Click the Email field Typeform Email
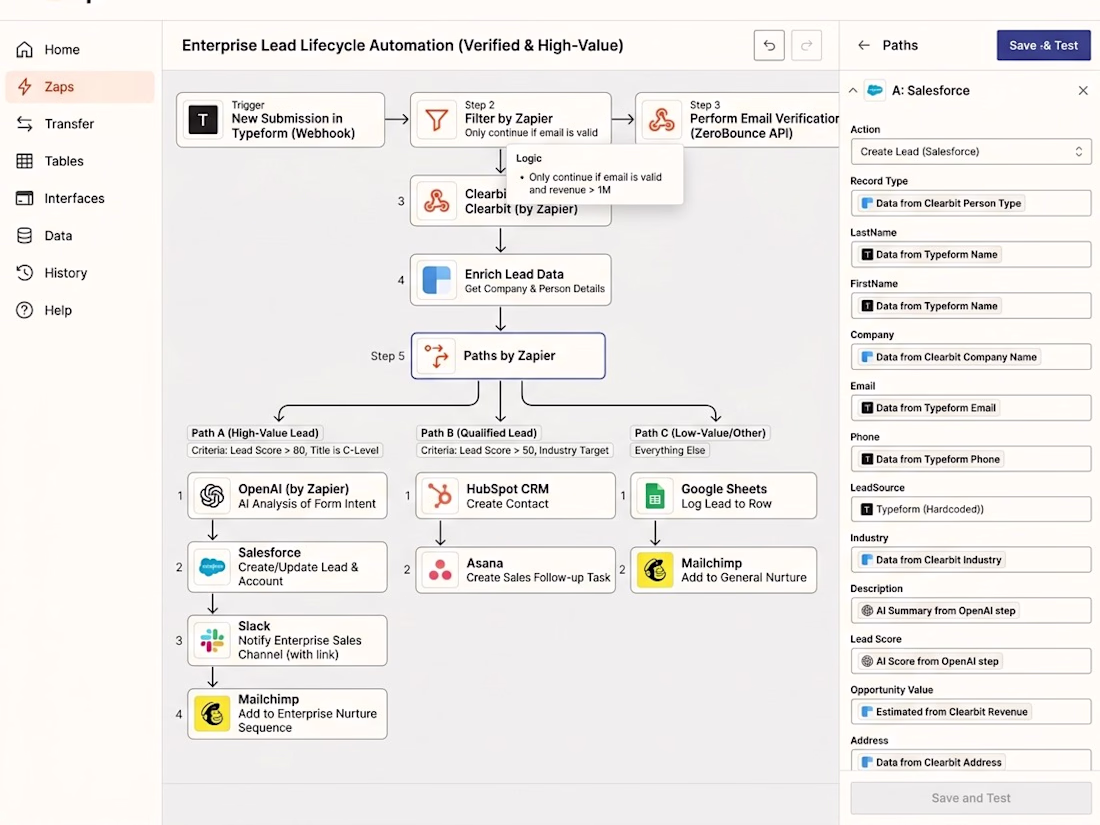1100x825 pixels. (971, 408)
